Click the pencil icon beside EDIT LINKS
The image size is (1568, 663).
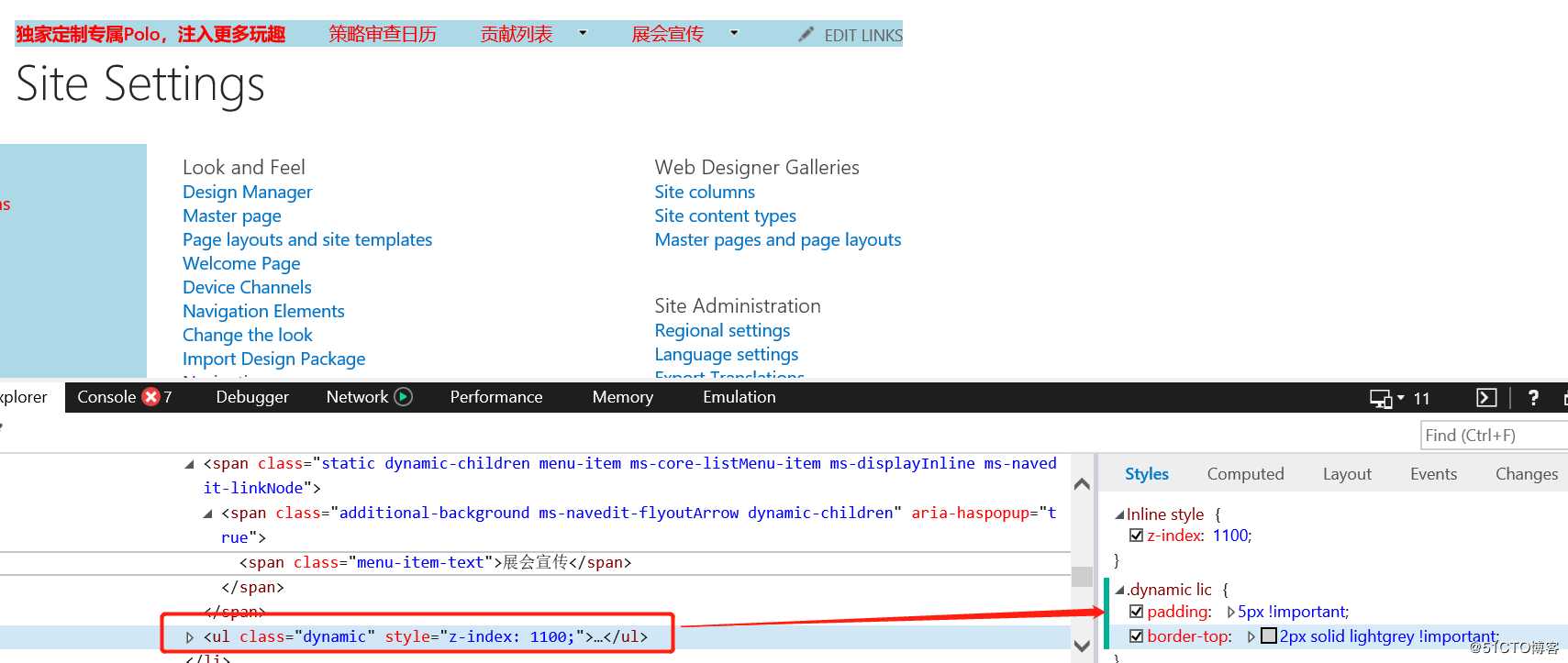[x=806, y=35]
